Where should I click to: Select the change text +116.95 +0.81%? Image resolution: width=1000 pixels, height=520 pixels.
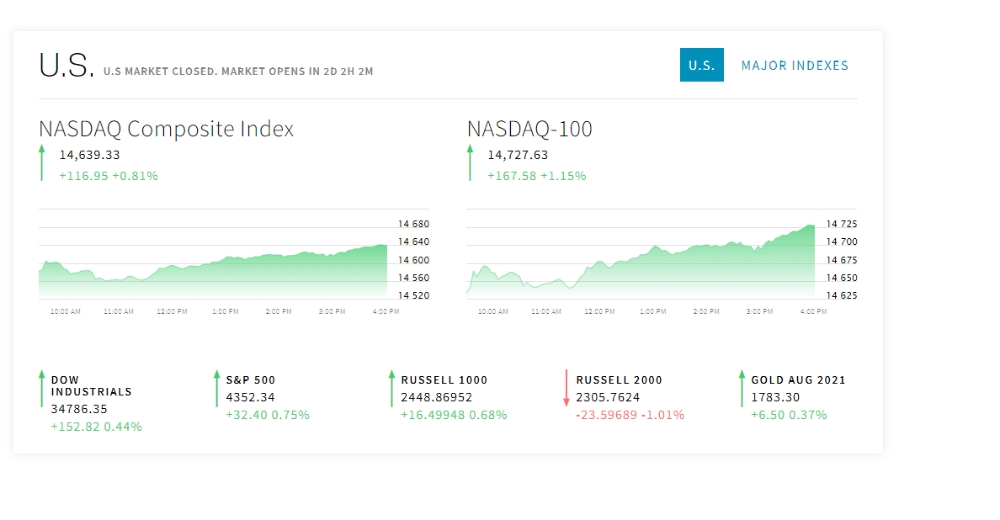[x=108, y=176]
